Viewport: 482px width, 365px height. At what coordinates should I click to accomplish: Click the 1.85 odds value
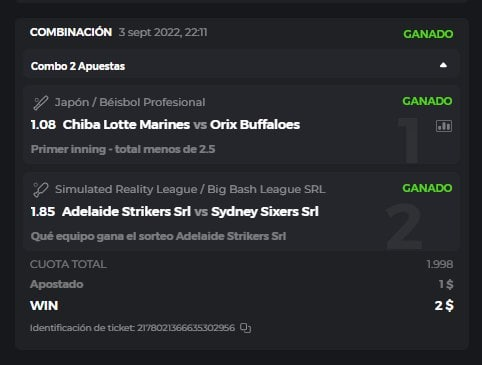click(x=43, y=212)
